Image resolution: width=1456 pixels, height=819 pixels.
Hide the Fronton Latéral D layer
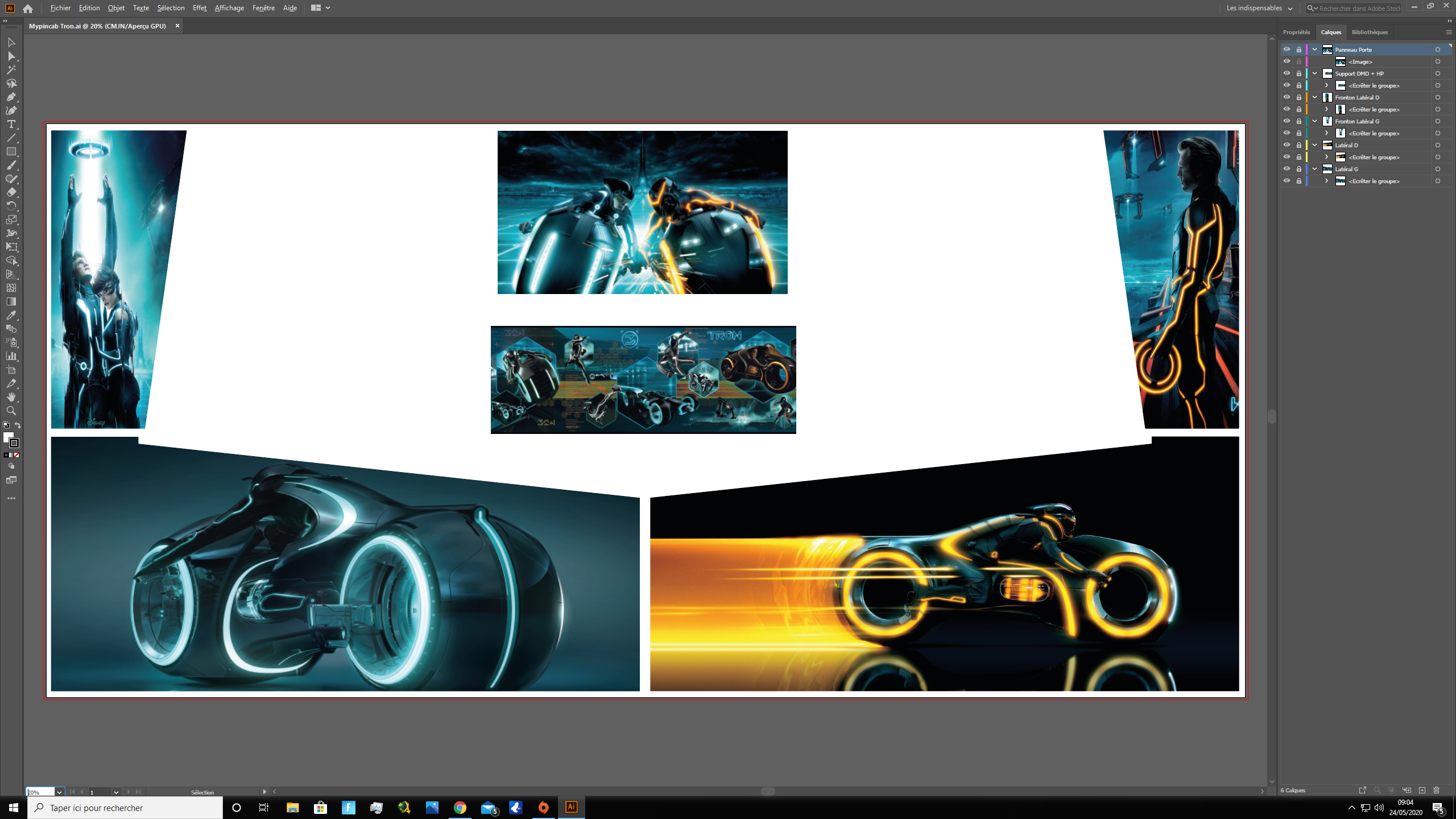(x=1287, y=97)
